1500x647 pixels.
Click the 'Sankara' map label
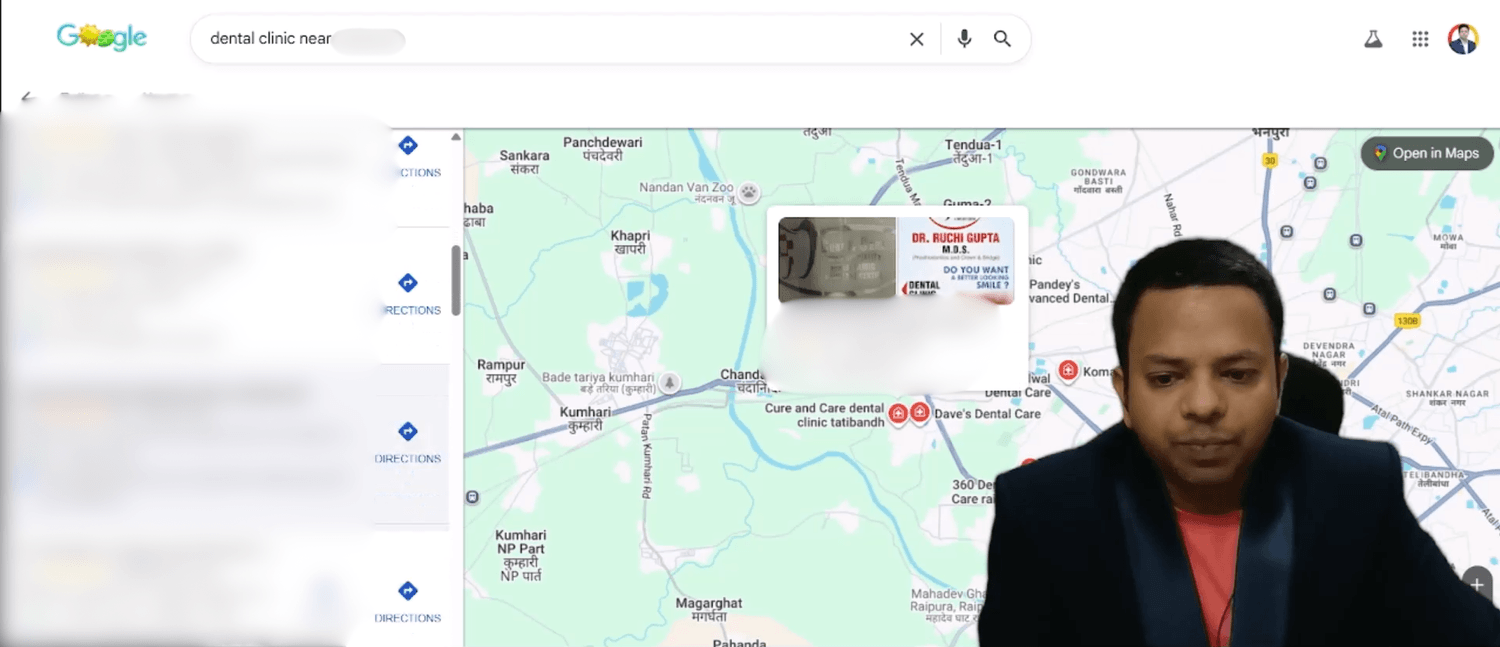(x=525, y=162)
